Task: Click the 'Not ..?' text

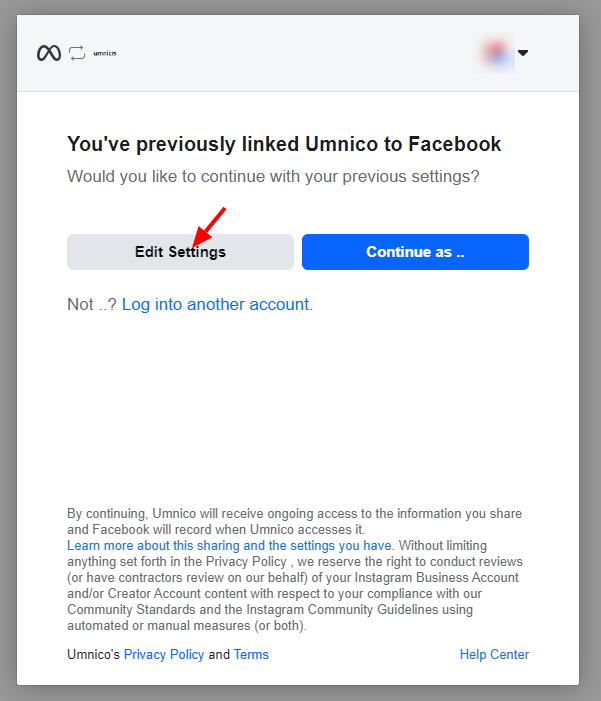Action: 92,304
